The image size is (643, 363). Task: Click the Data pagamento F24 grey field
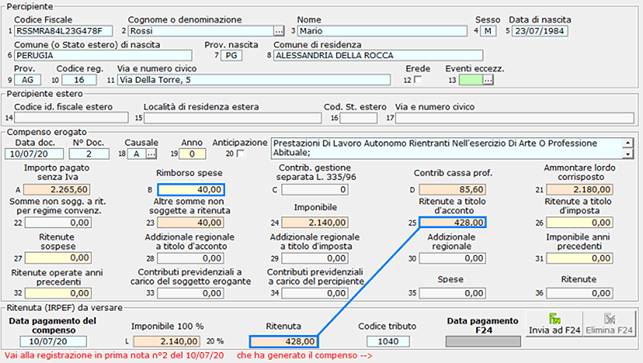coord(483,341)
